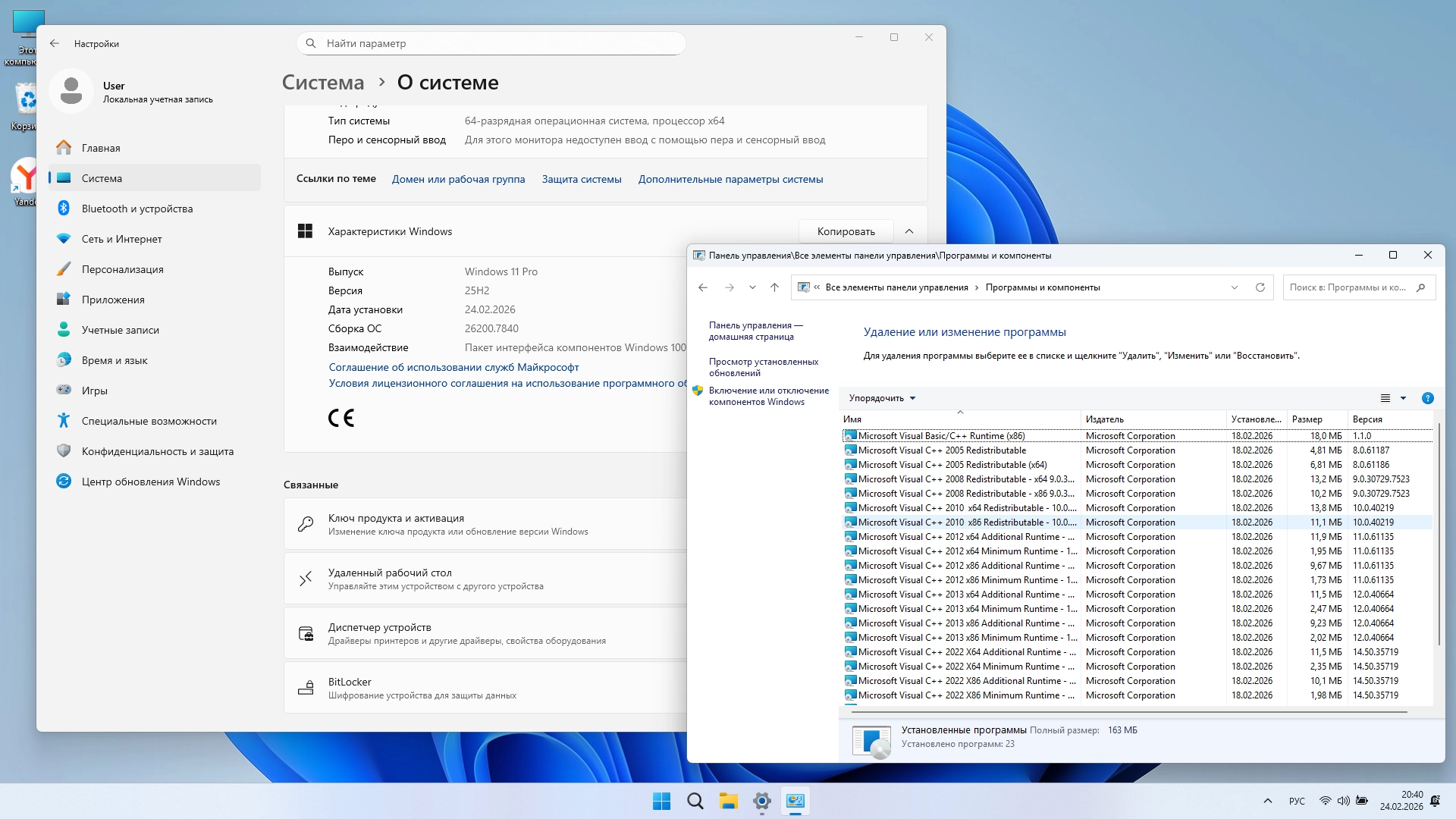The height and width of the screenshot is (819, 1456).
Task: Open view options dropdown arrow next to list icon
Action: tap(1403, 398)
